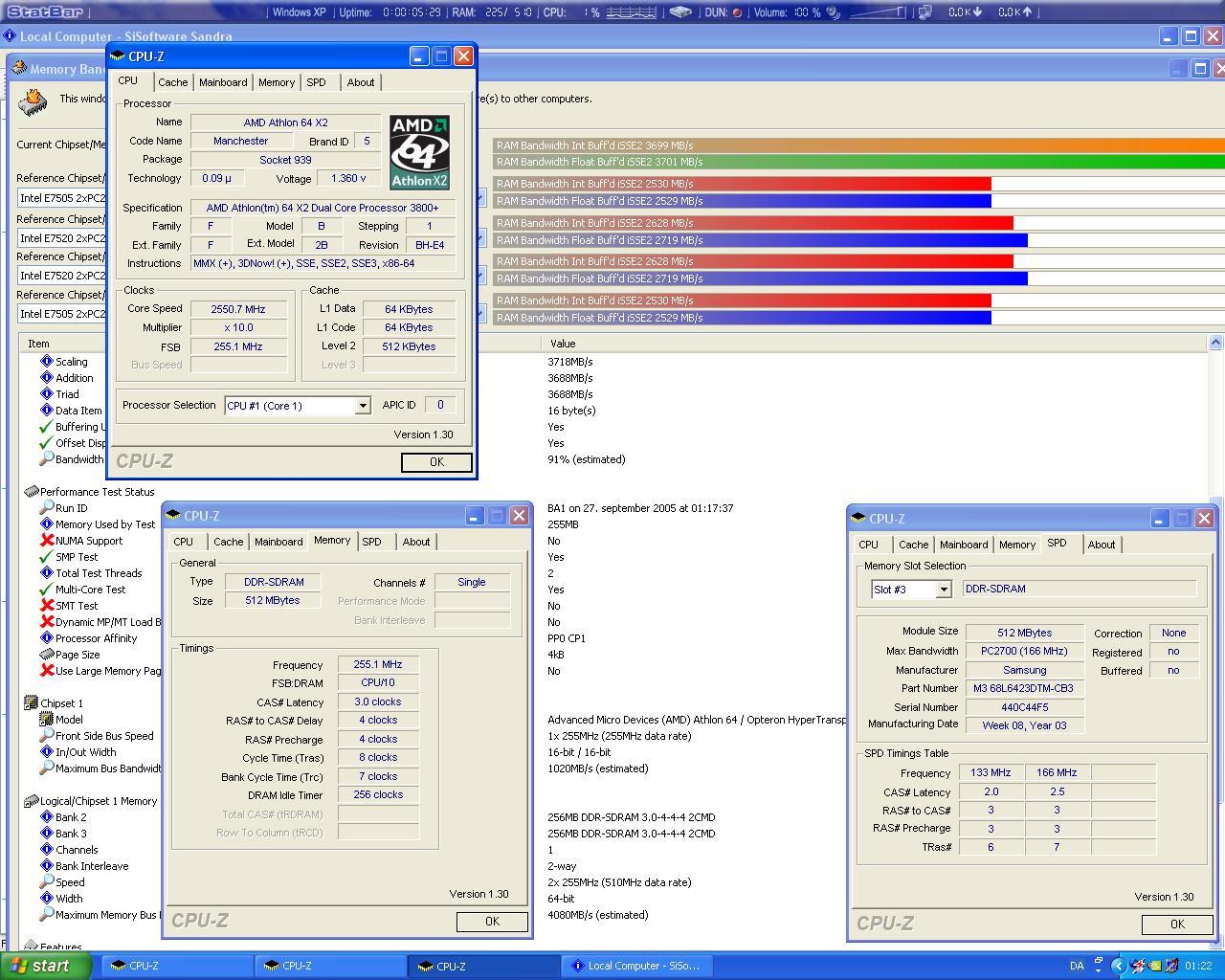This screenshot has width=1225, height=980.
Task: Open Mainboard tab in the top CPU-Z window
Action: click(x=223, y=82)
